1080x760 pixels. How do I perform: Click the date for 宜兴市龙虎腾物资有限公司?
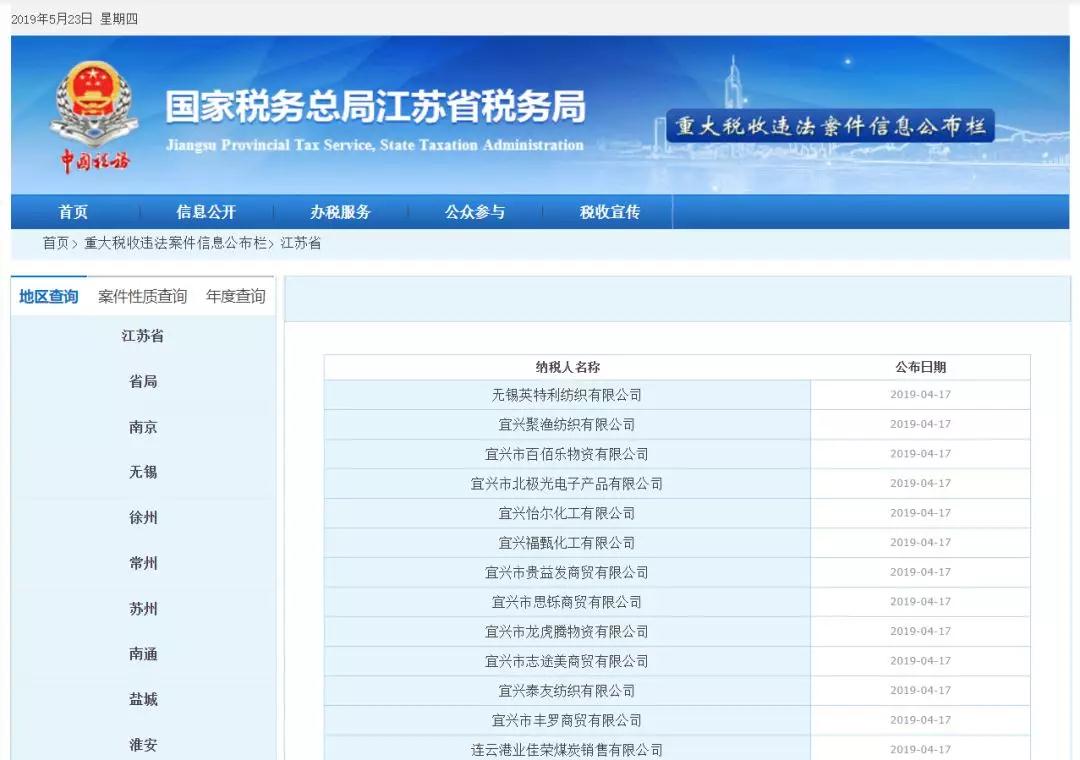[920, 632]
